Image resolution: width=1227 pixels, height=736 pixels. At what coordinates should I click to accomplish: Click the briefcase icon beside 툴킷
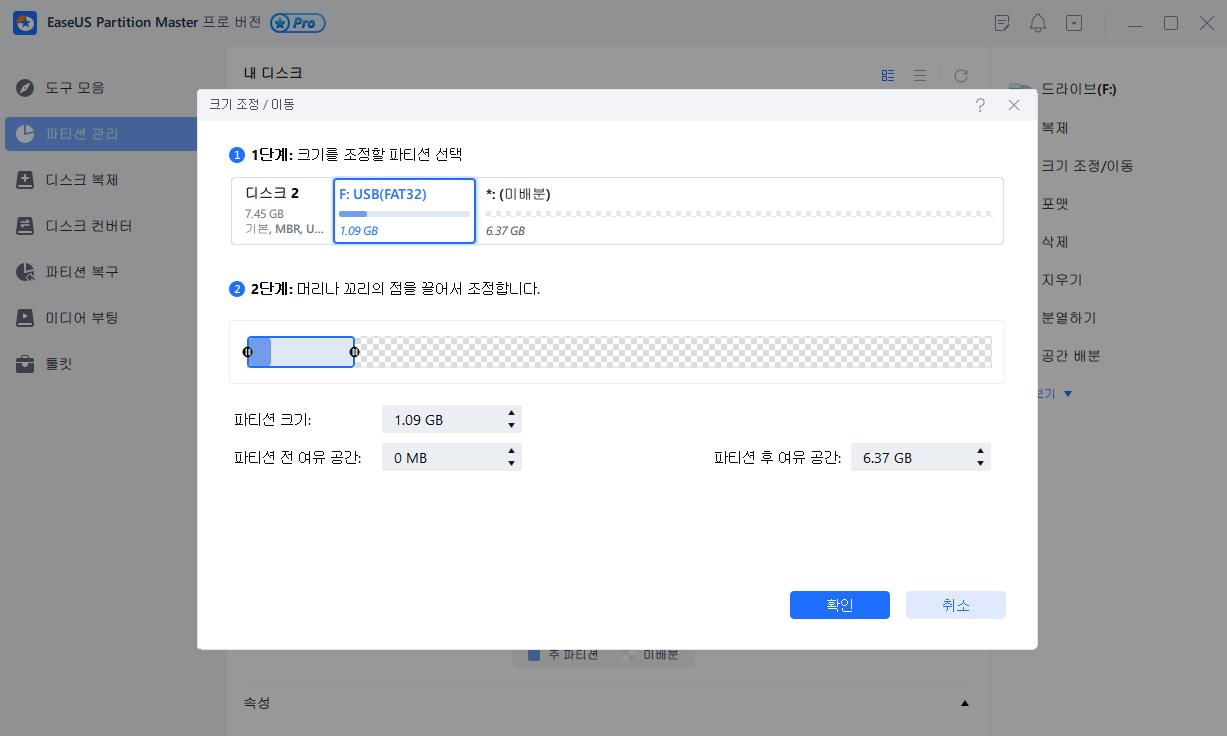(x=25, y=364)
